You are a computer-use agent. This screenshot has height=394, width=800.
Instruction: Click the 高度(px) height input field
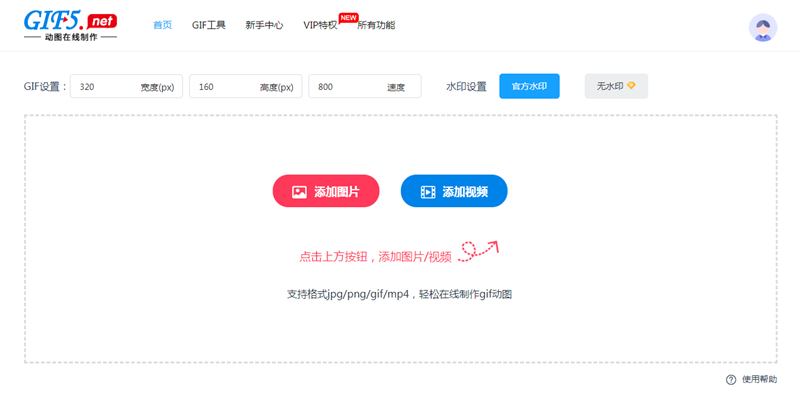(x=245, y=86)
